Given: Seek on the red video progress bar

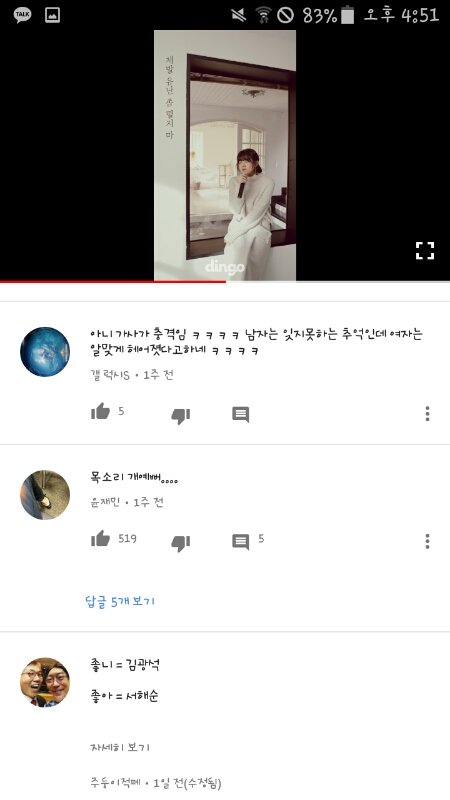Looking at the screenshot, I should tap(225, 281).
